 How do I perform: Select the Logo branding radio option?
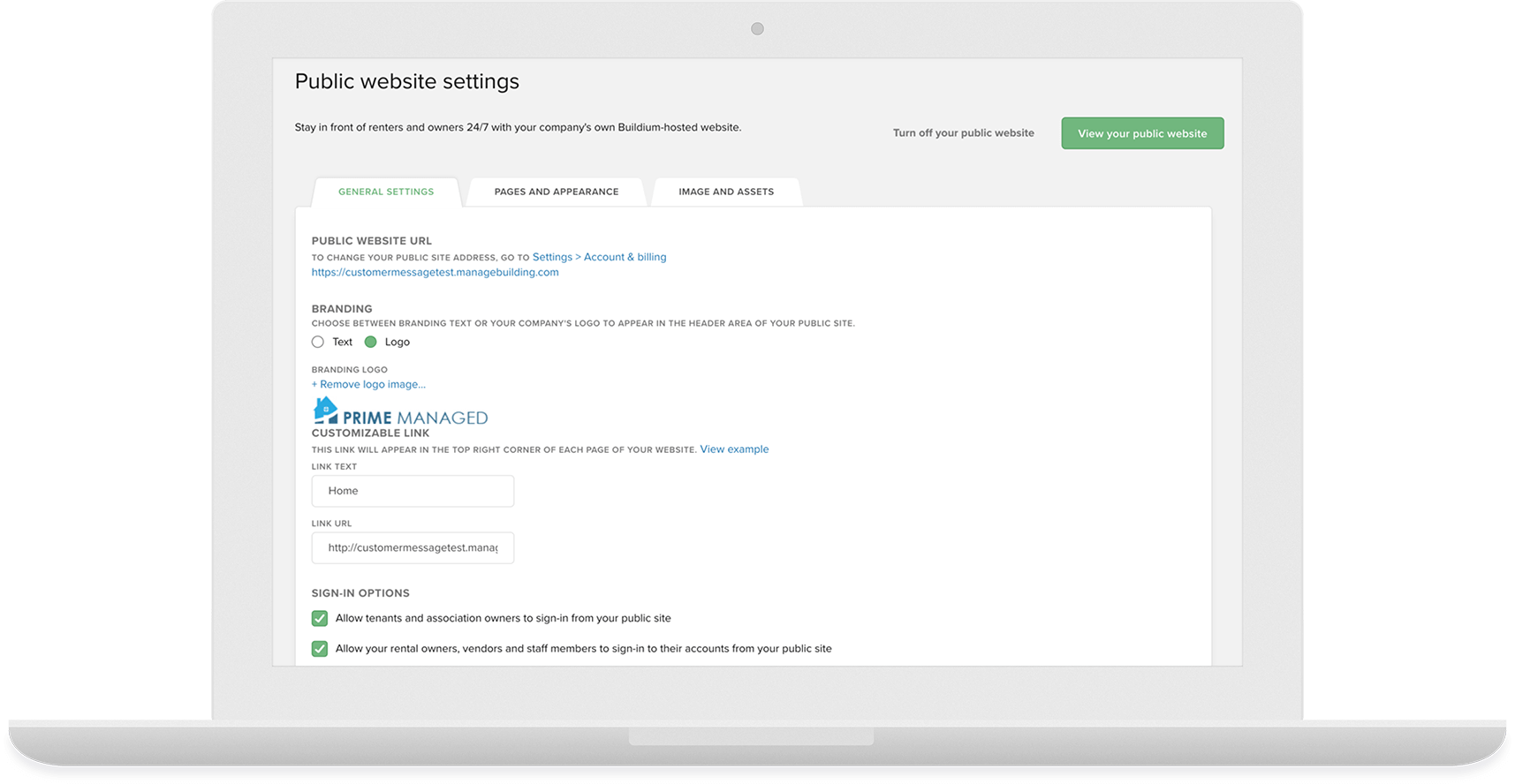pyautogui.click(x=371, y=342)
